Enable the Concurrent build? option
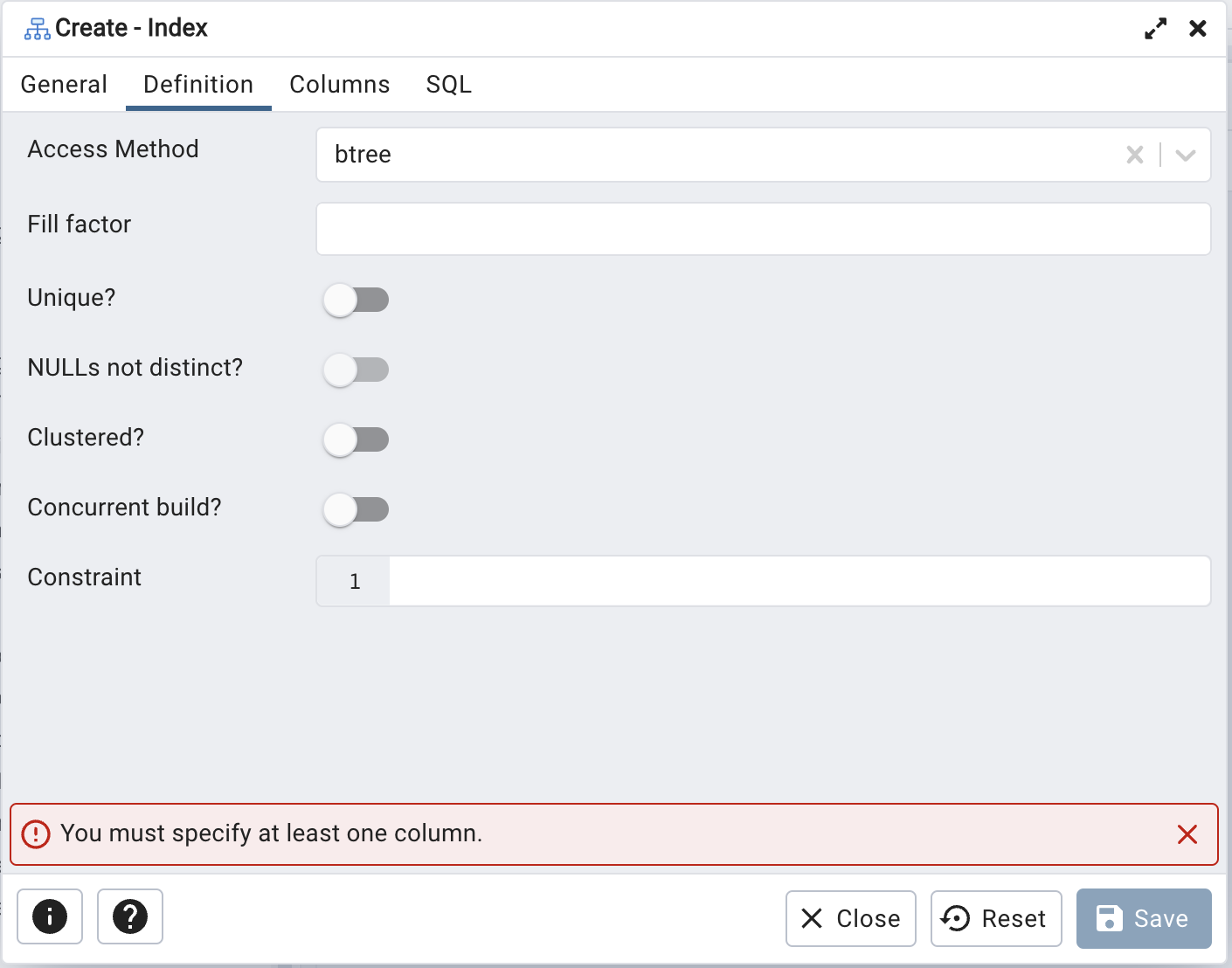 pos(356,509)
